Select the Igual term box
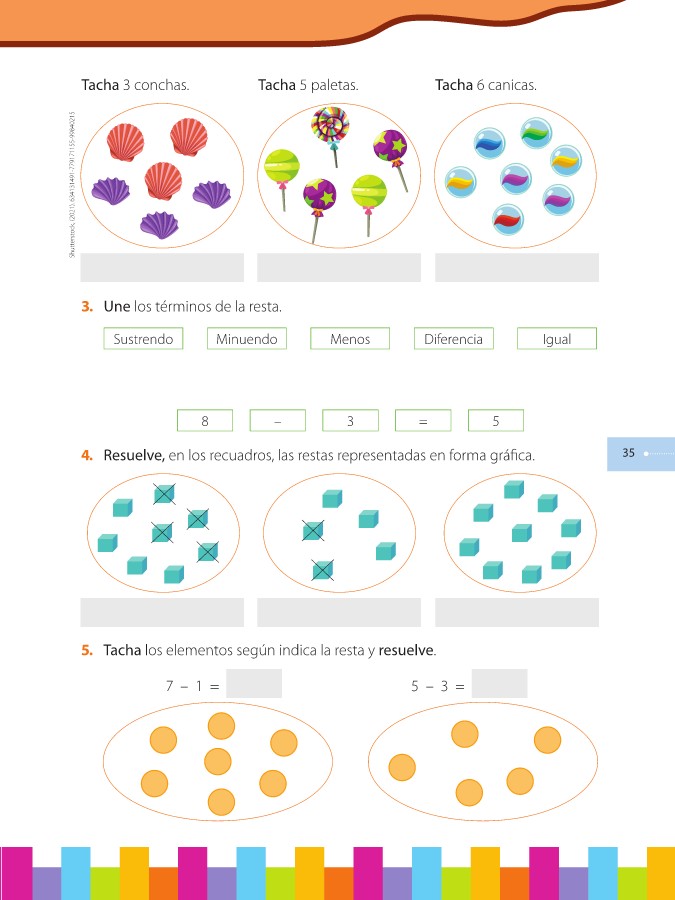 557,339
